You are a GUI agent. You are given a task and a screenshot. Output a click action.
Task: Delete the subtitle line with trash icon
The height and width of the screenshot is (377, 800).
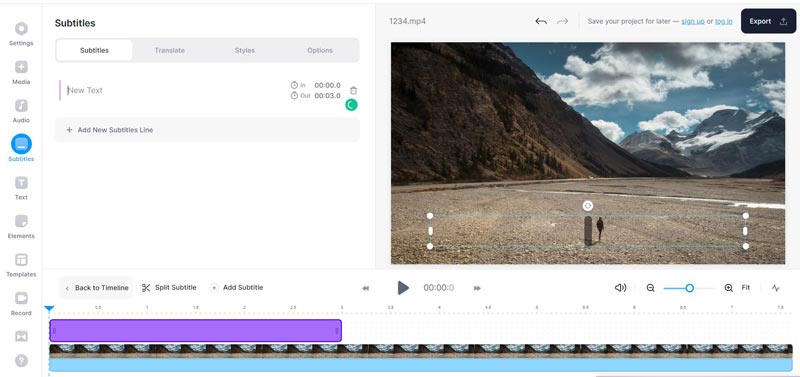point(353,90)
